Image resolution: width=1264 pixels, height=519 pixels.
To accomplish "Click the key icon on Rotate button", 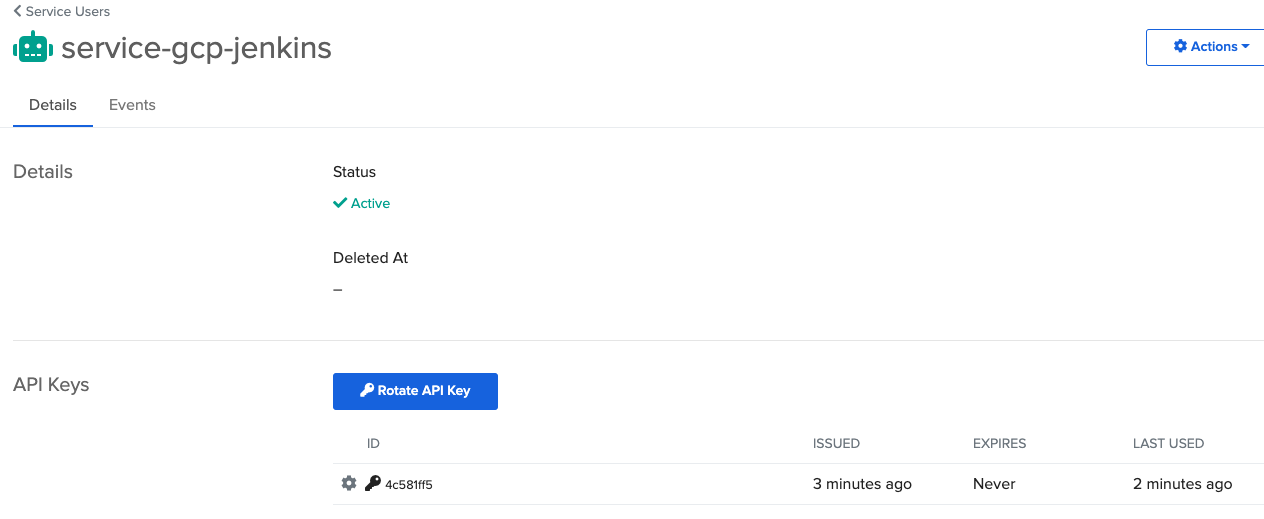I will click(367, 390).
